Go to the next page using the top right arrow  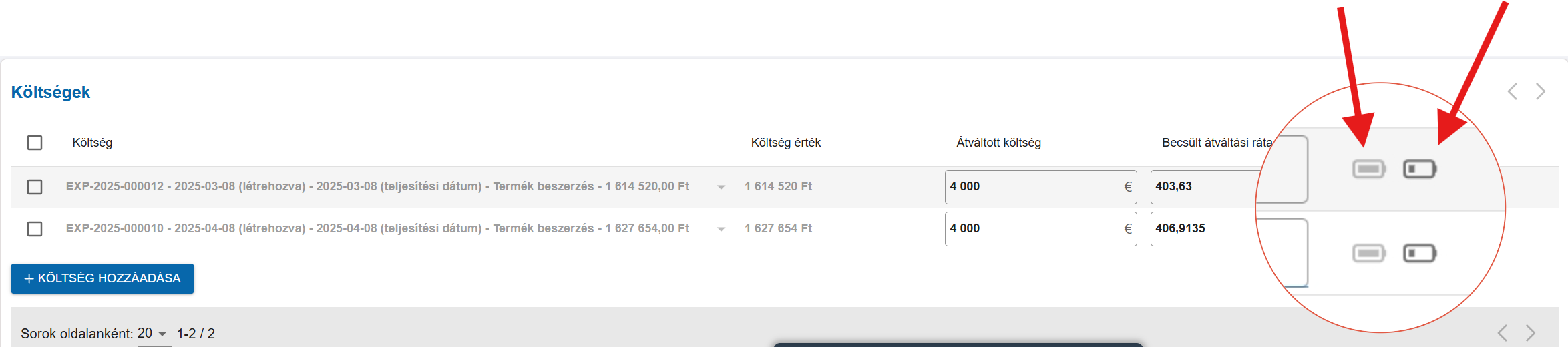point(1541,91)
